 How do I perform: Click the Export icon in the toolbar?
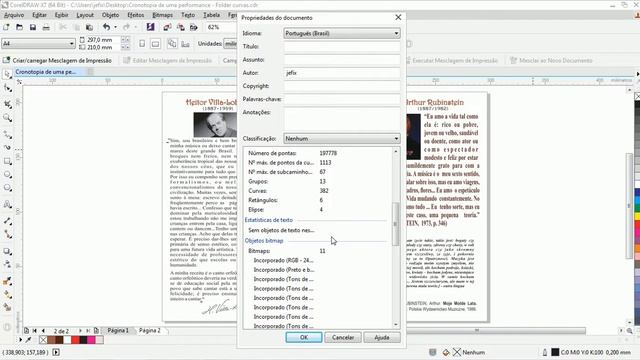pos(180,27)
